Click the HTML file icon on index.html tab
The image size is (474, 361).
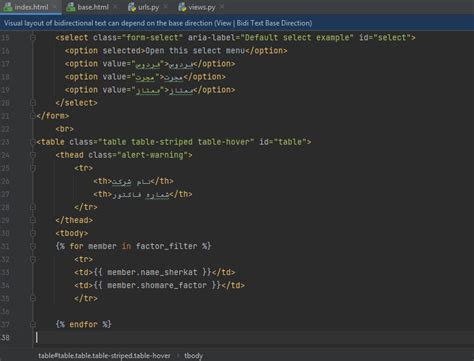point(7,7)
